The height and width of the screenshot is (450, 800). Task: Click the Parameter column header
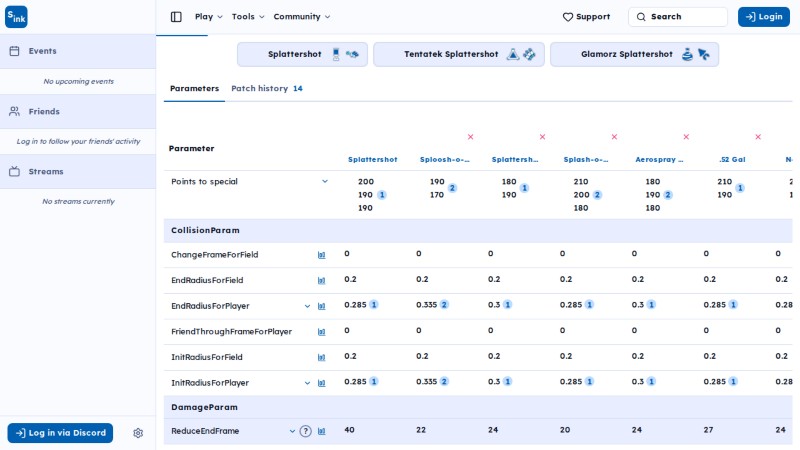(191, 148)
